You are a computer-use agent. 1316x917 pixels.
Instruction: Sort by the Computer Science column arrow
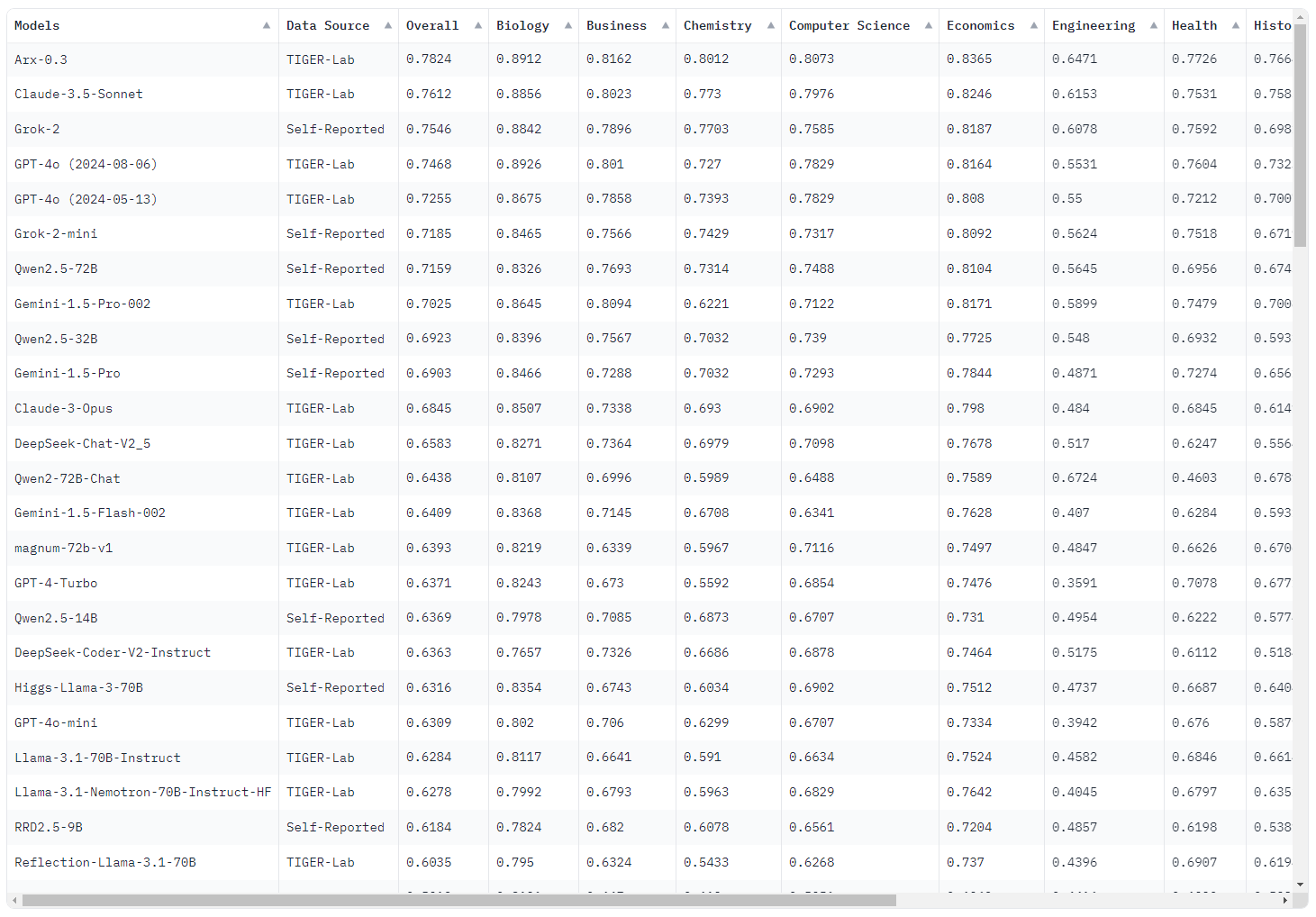pos(929,25)
